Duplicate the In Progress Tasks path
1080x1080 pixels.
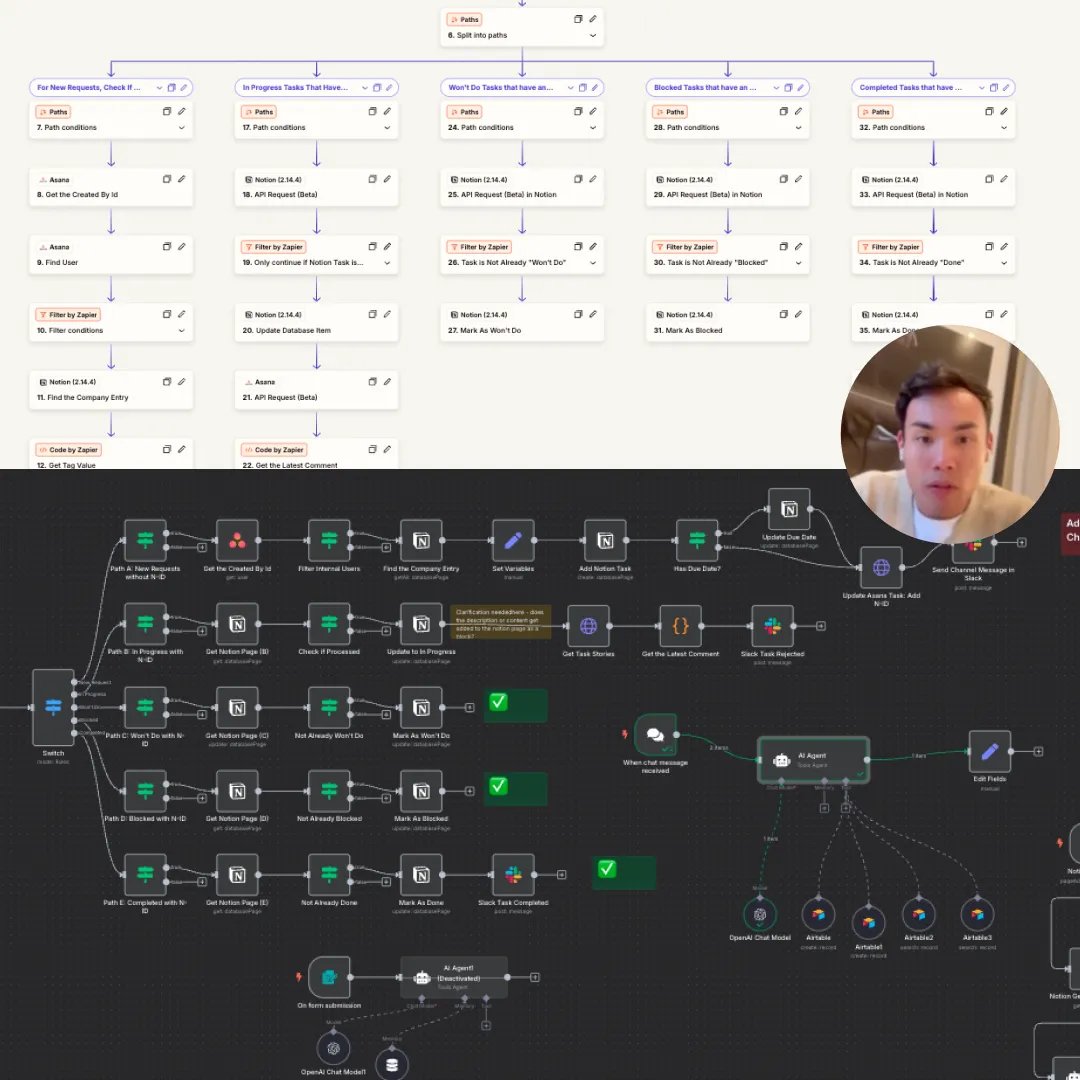point(377,87)
